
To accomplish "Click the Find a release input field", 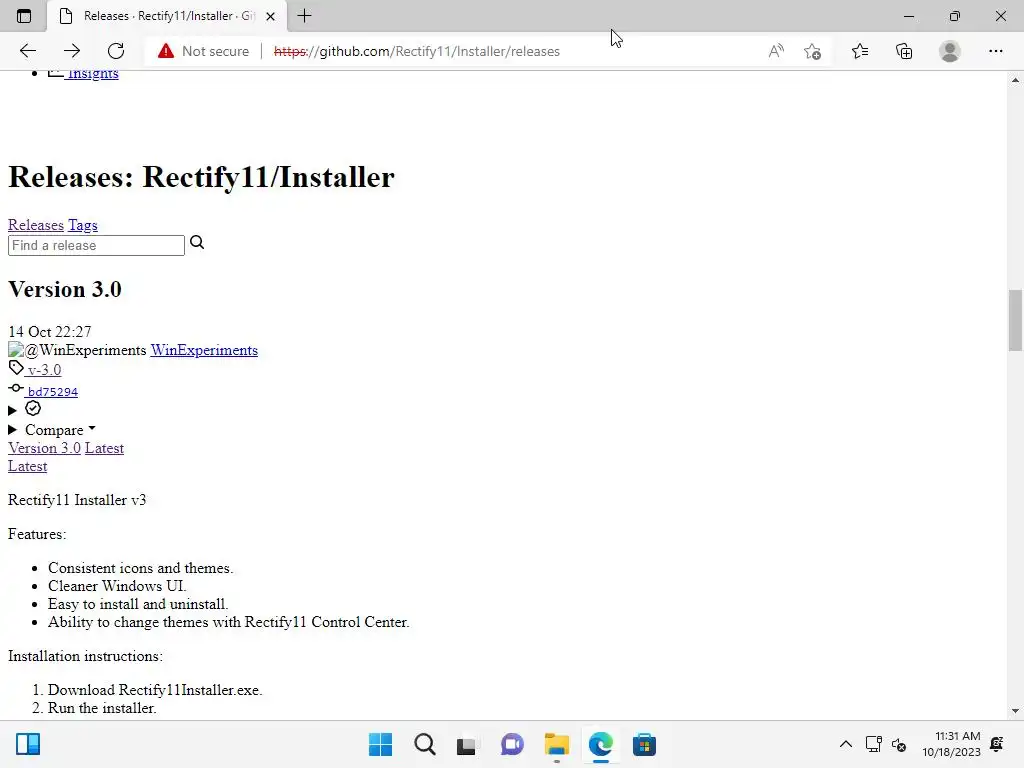I will (96, 246).
